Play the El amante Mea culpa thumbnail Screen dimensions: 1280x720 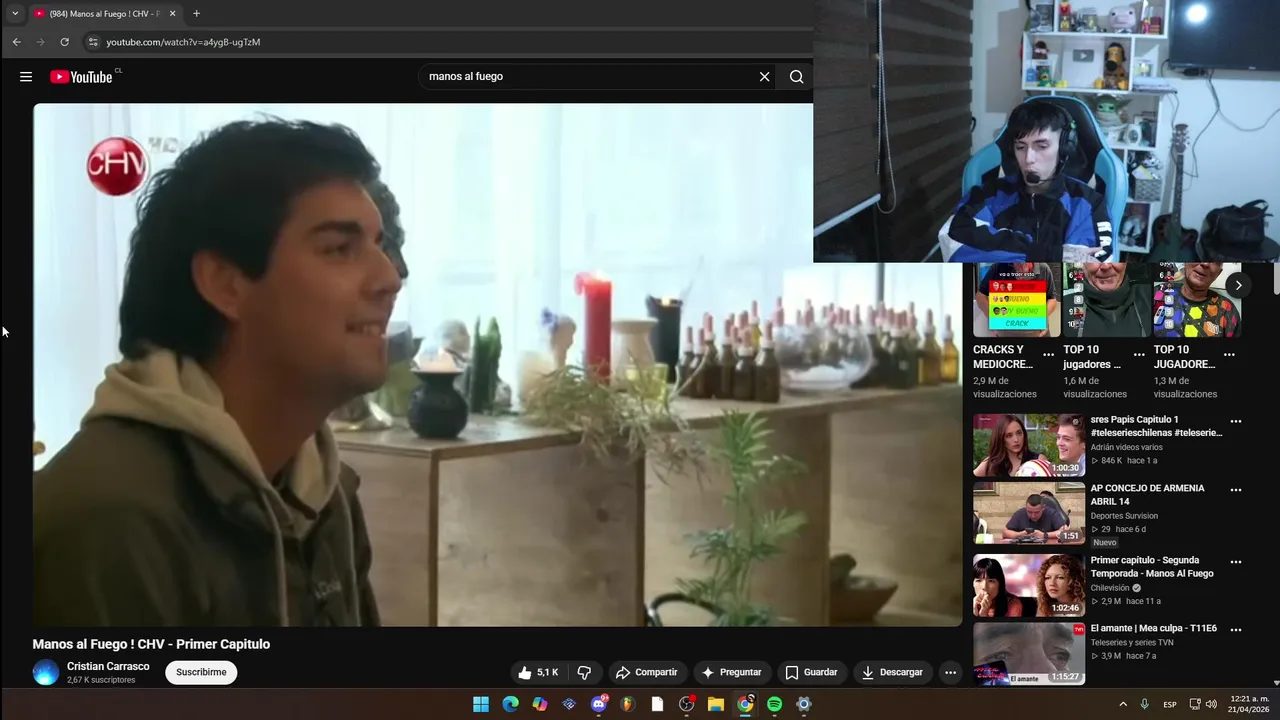1029,653
